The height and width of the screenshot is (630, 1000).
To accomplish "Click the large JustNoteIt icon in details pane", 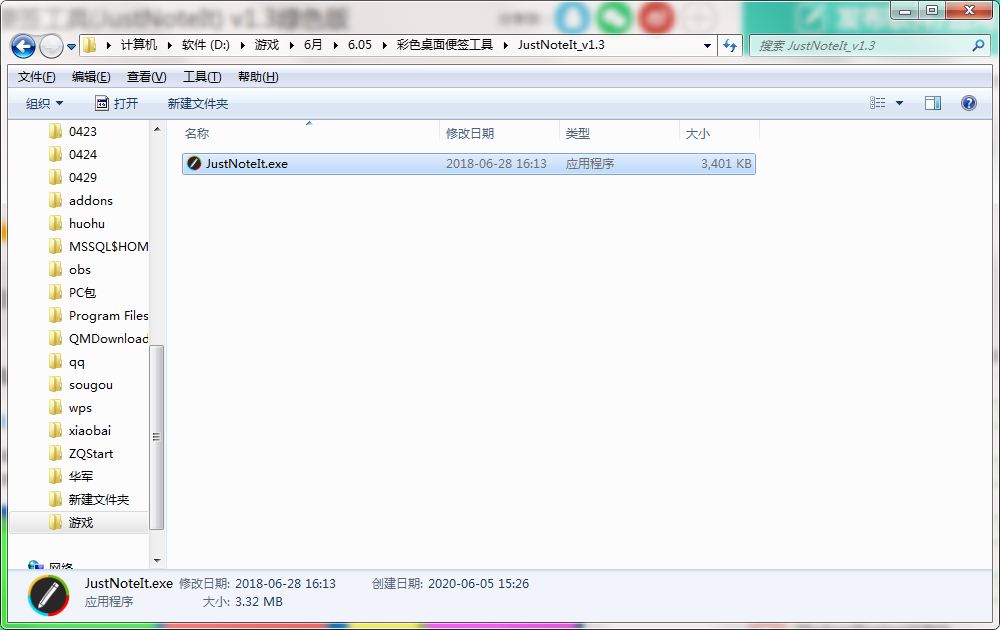I will pyautogui.click(x=48, y=596).
